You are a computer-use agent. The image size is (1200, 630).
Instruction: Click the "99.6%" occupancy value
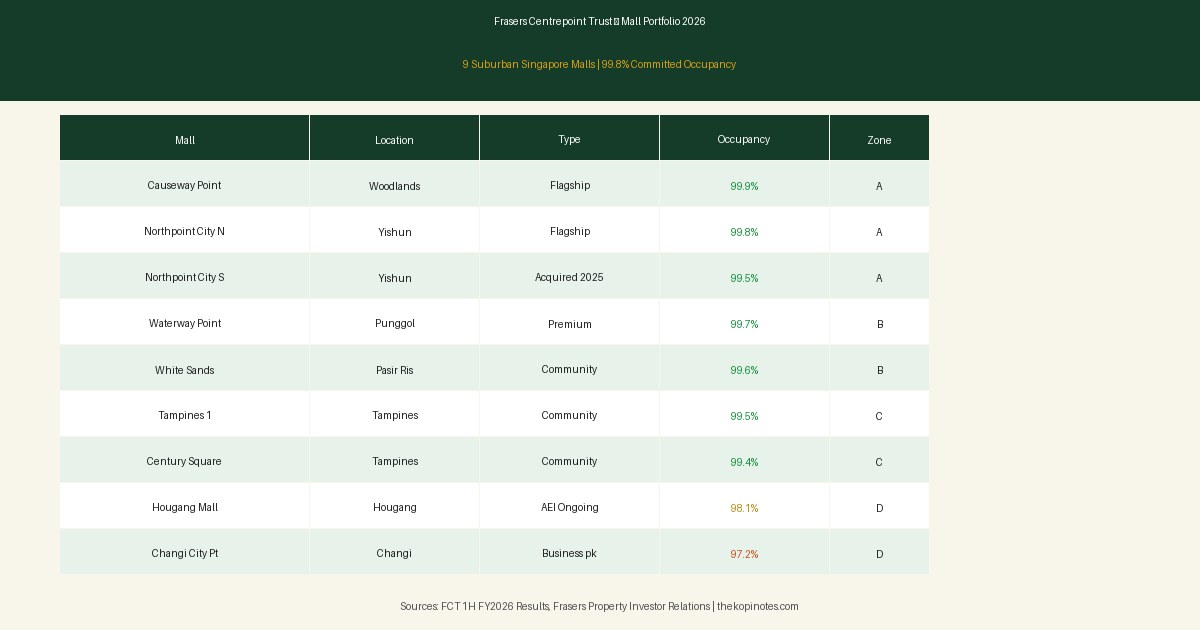tap(744, 370)
